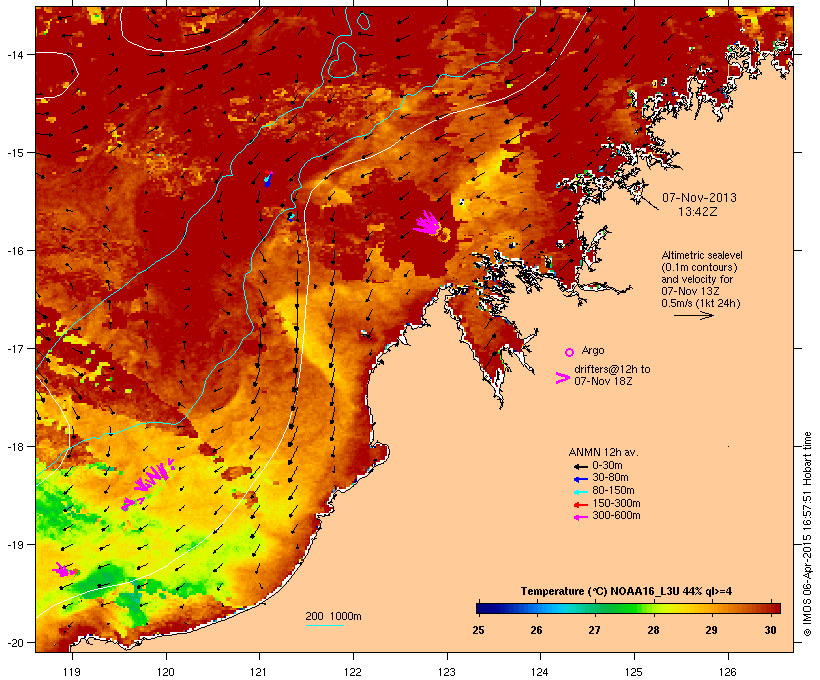Click the cyan 80-150m legend arrow

tap(581, 492)
